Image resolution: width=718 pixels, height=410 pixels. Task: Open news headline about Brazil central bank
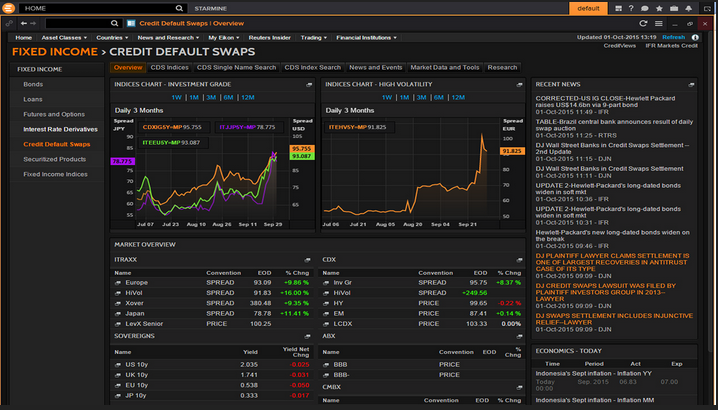[614, 125]
